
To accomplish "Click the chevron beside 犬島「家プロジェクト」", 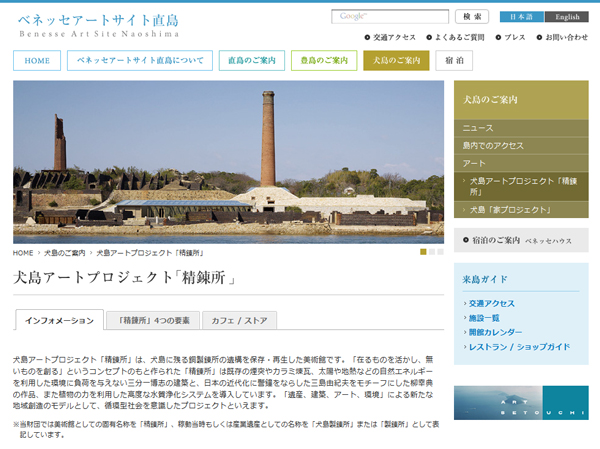I will tap(464, 210).
